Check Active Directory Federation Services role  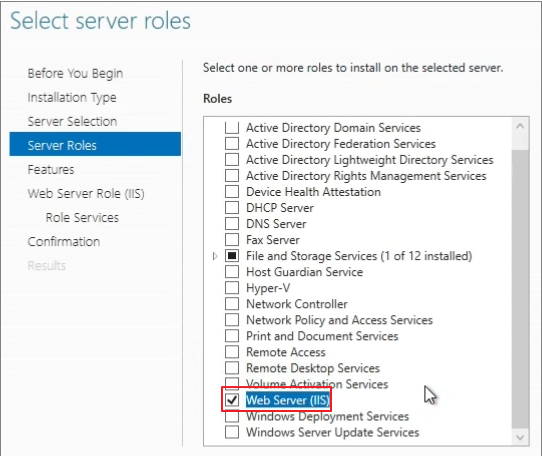pyautogui.click(x=232, y=143)
